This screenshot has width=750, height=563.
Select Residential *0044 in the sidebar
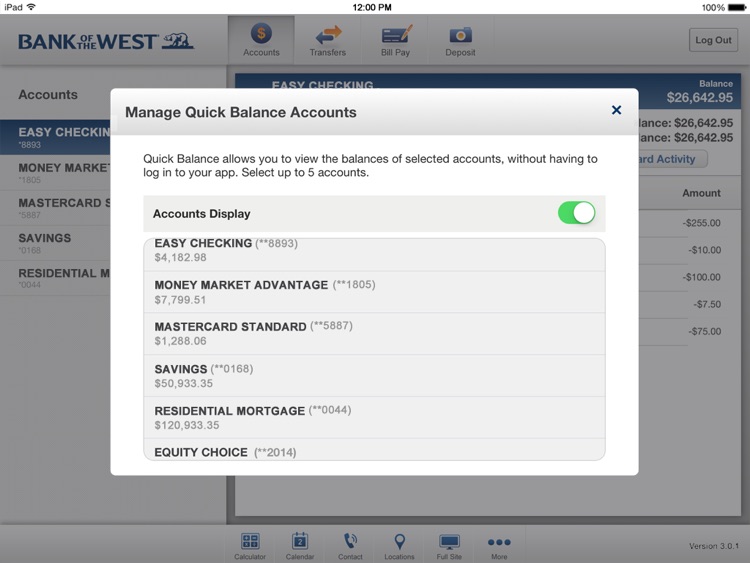pyautogui.click(x=55, y=278)
